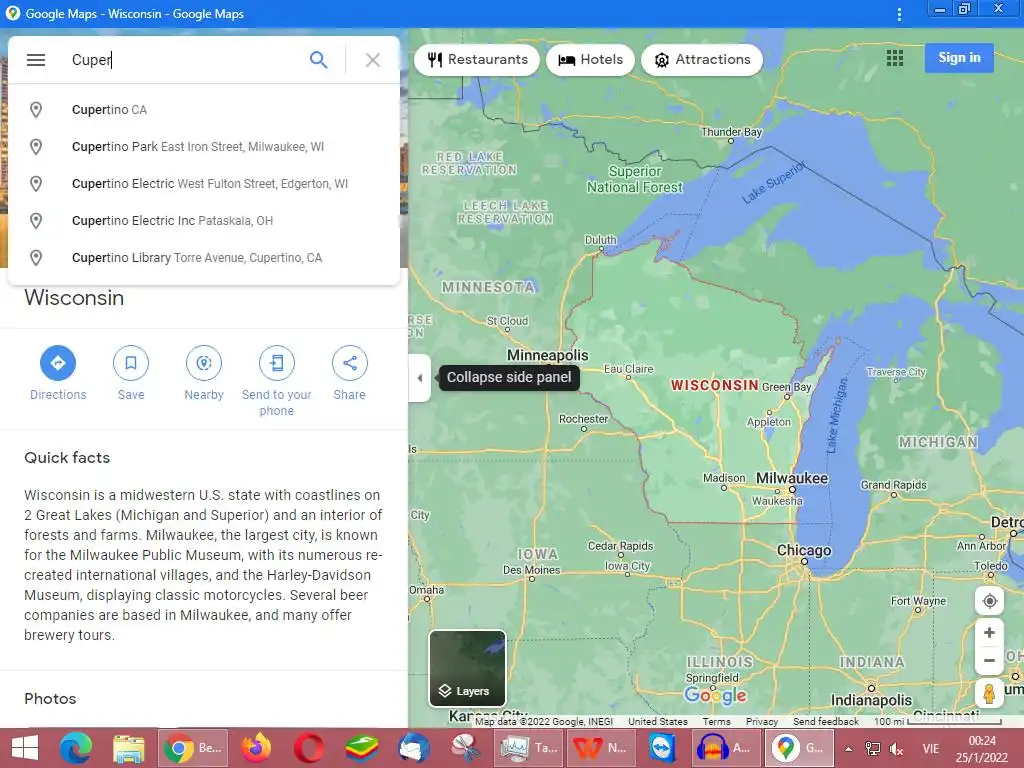Click Superior National Forest label

(634, 180)
